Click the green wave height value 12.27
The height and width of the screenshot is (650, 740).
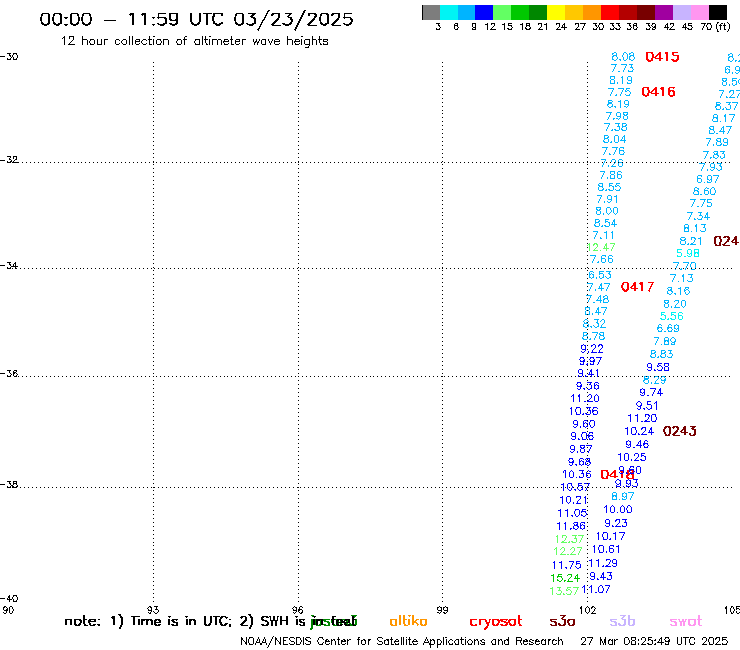click(568, 551)
